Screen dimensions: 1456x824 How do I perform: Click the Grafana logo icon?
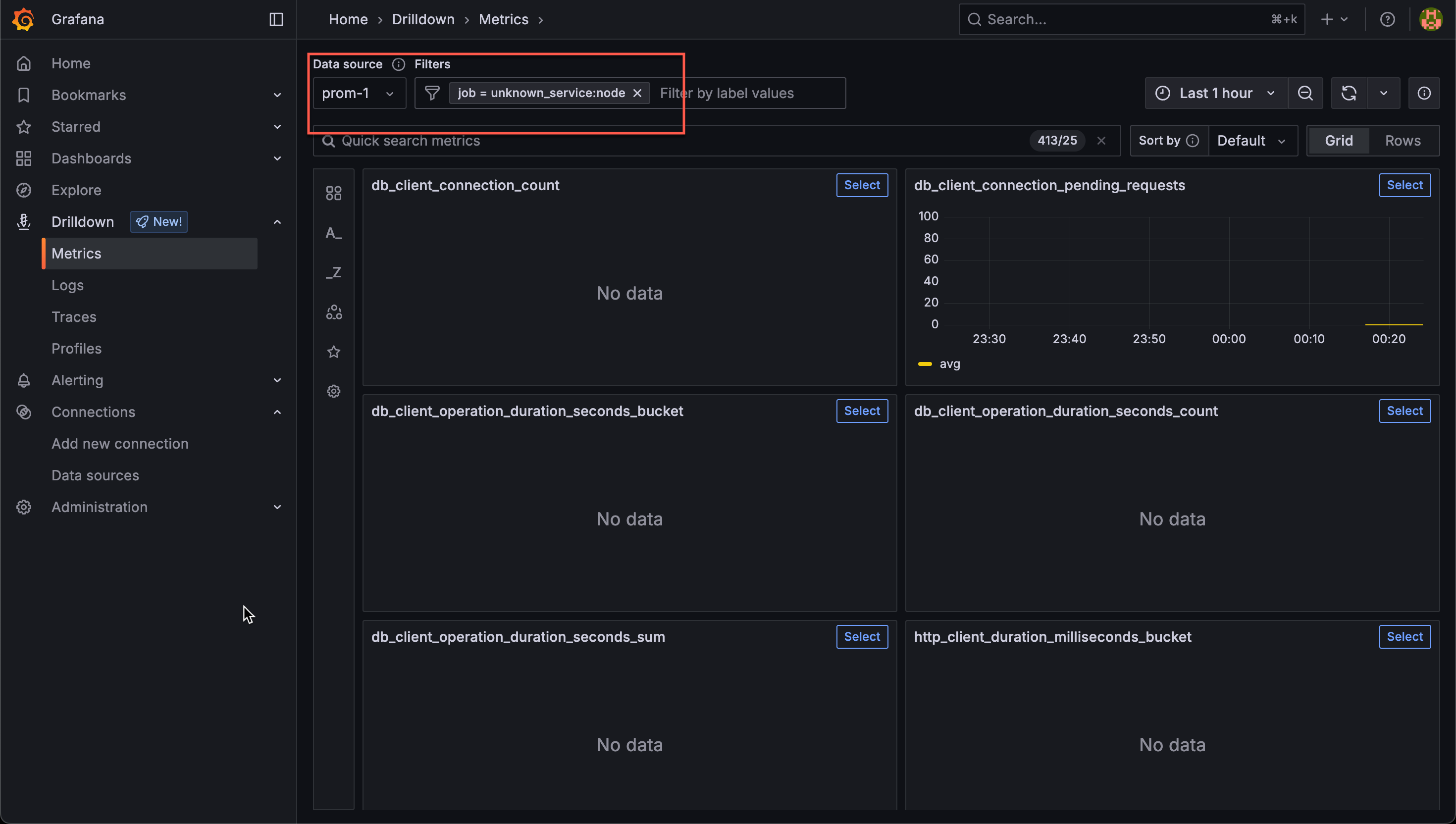point(23,19)
